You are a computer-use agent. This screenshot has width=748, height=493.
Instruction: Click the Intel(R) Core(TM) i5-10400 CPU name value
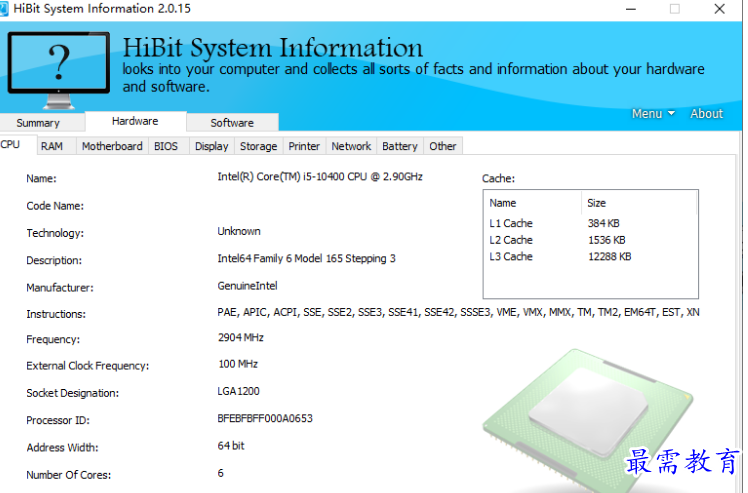320,177
